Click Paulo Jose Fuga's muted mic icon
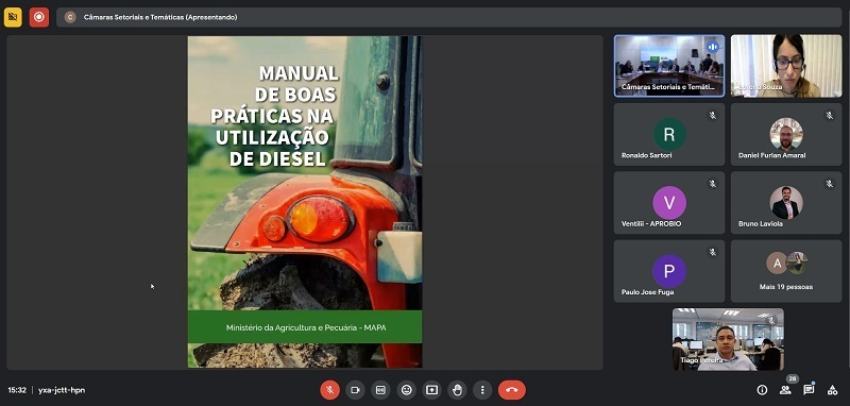Screen dimensions: 850x406 pos(712,252)
